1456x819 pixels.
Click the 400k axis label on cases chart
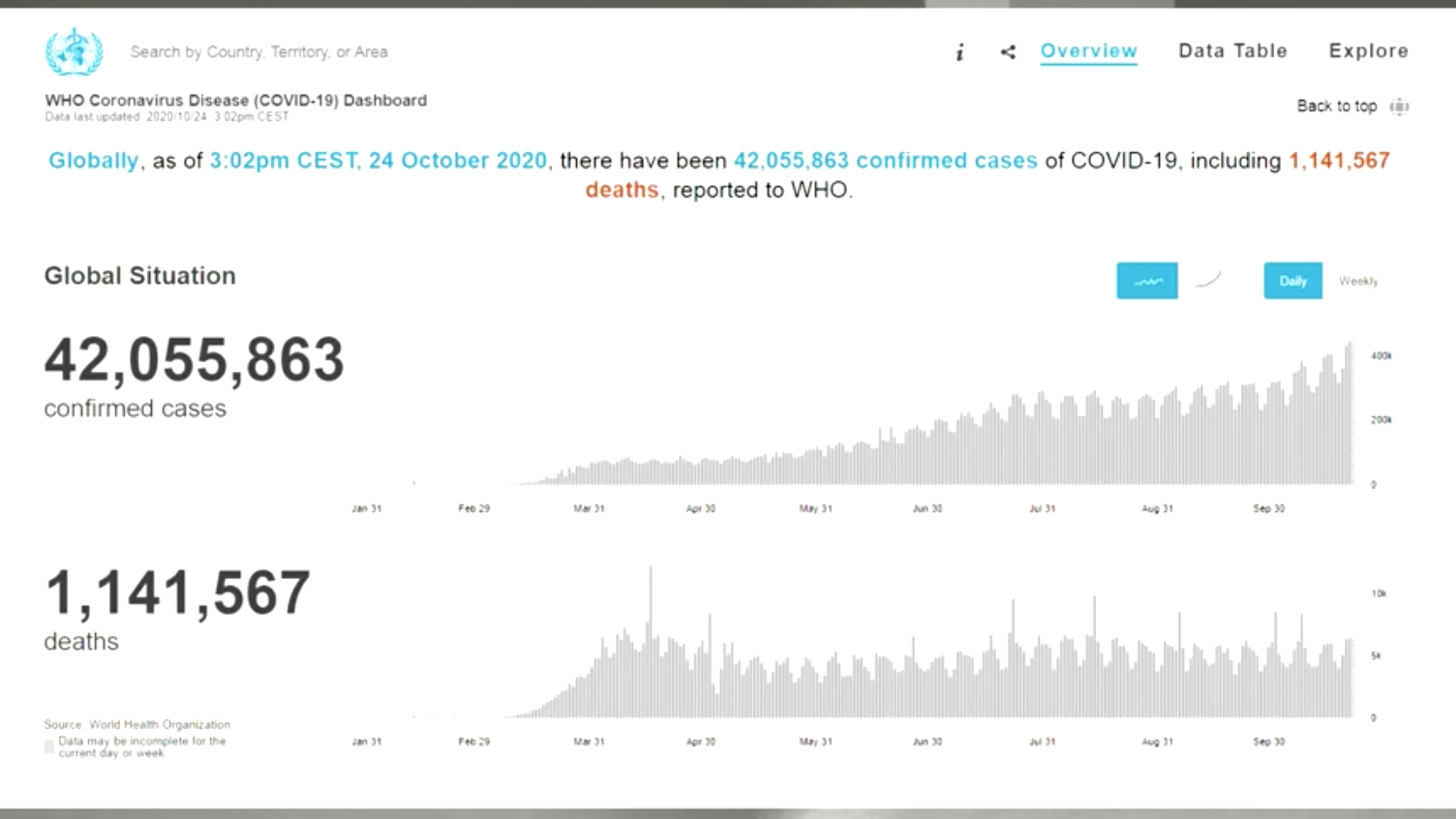[1381, 356]
